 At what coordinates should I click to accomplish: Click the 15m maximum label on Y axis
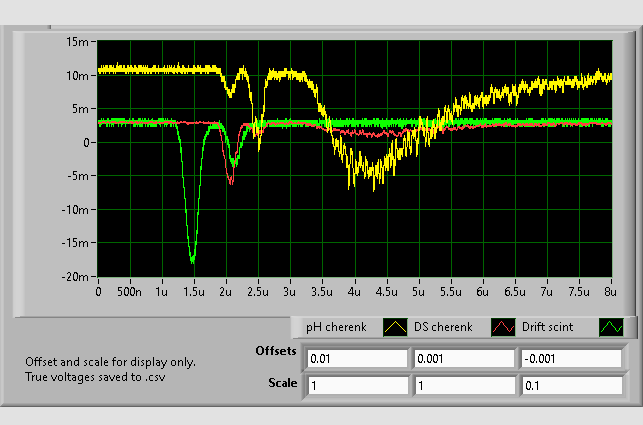[78, 42]
